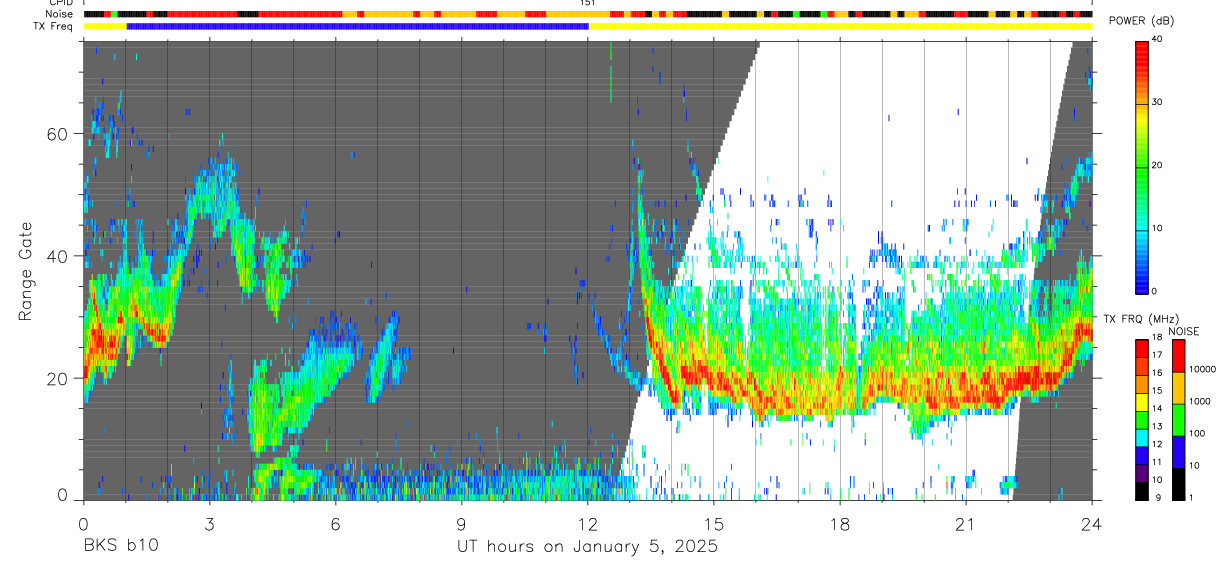Viewport: 1228px width, 567px height.
Task: Click the 100 label on the NOISE scale
Action: point(1197,433)
